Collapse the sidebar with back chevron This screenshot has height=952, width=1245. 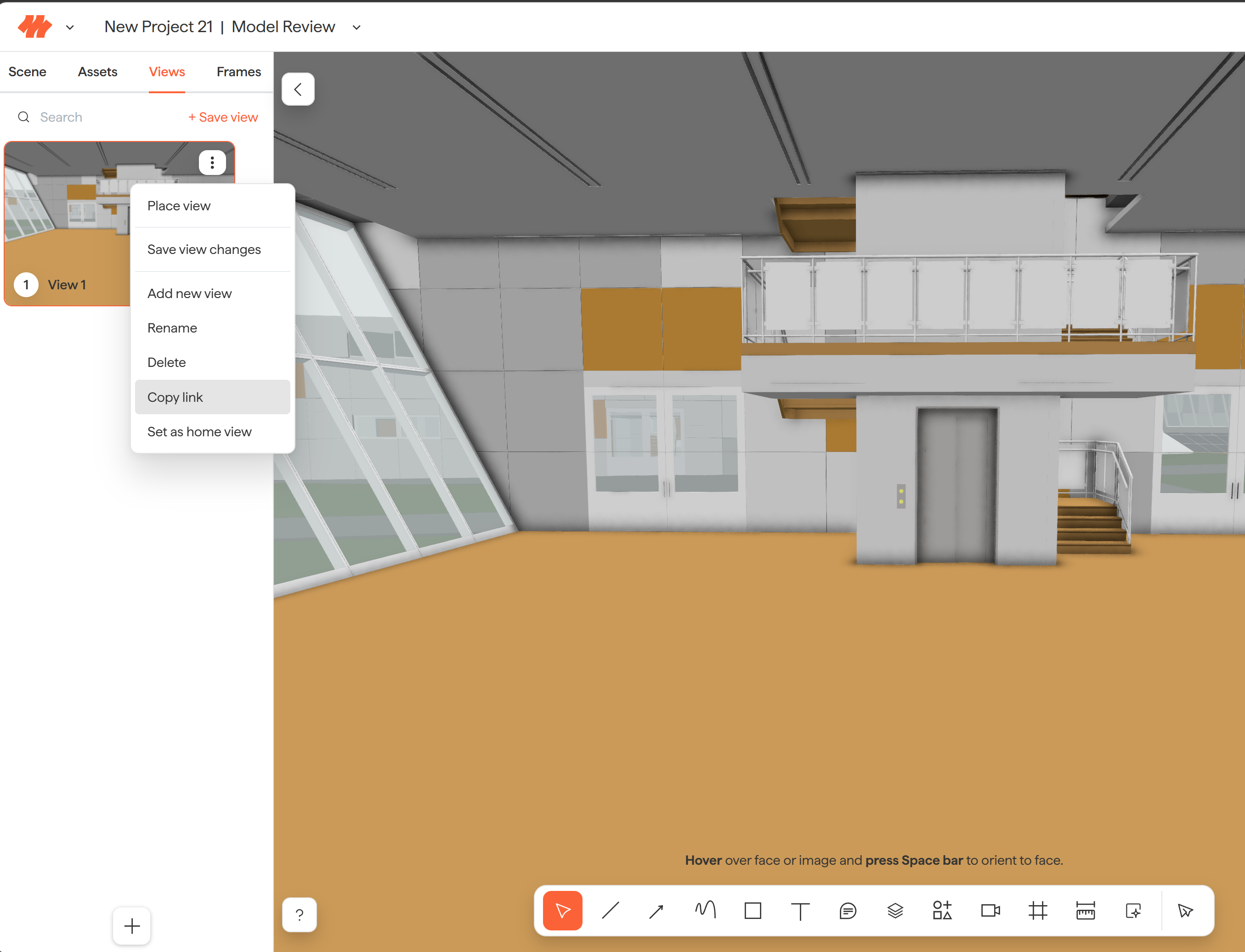click(x=298, y=89)
